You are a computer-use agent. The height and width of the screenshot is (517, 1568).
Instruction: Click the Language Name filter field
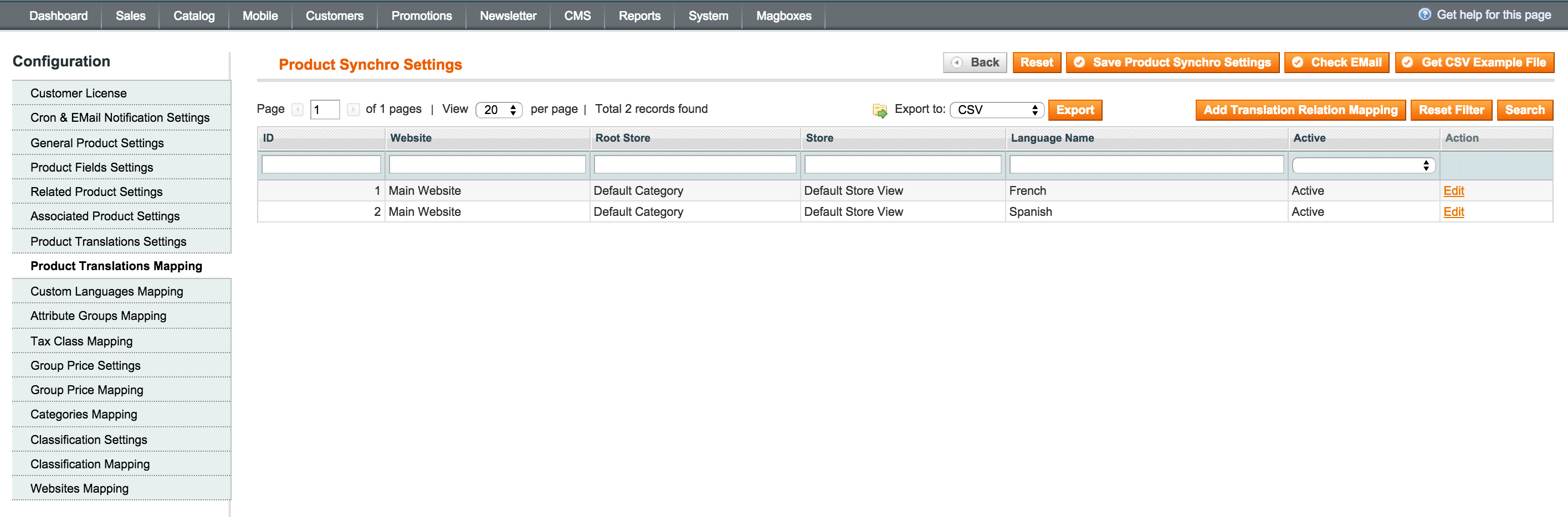pos(1146,164)
